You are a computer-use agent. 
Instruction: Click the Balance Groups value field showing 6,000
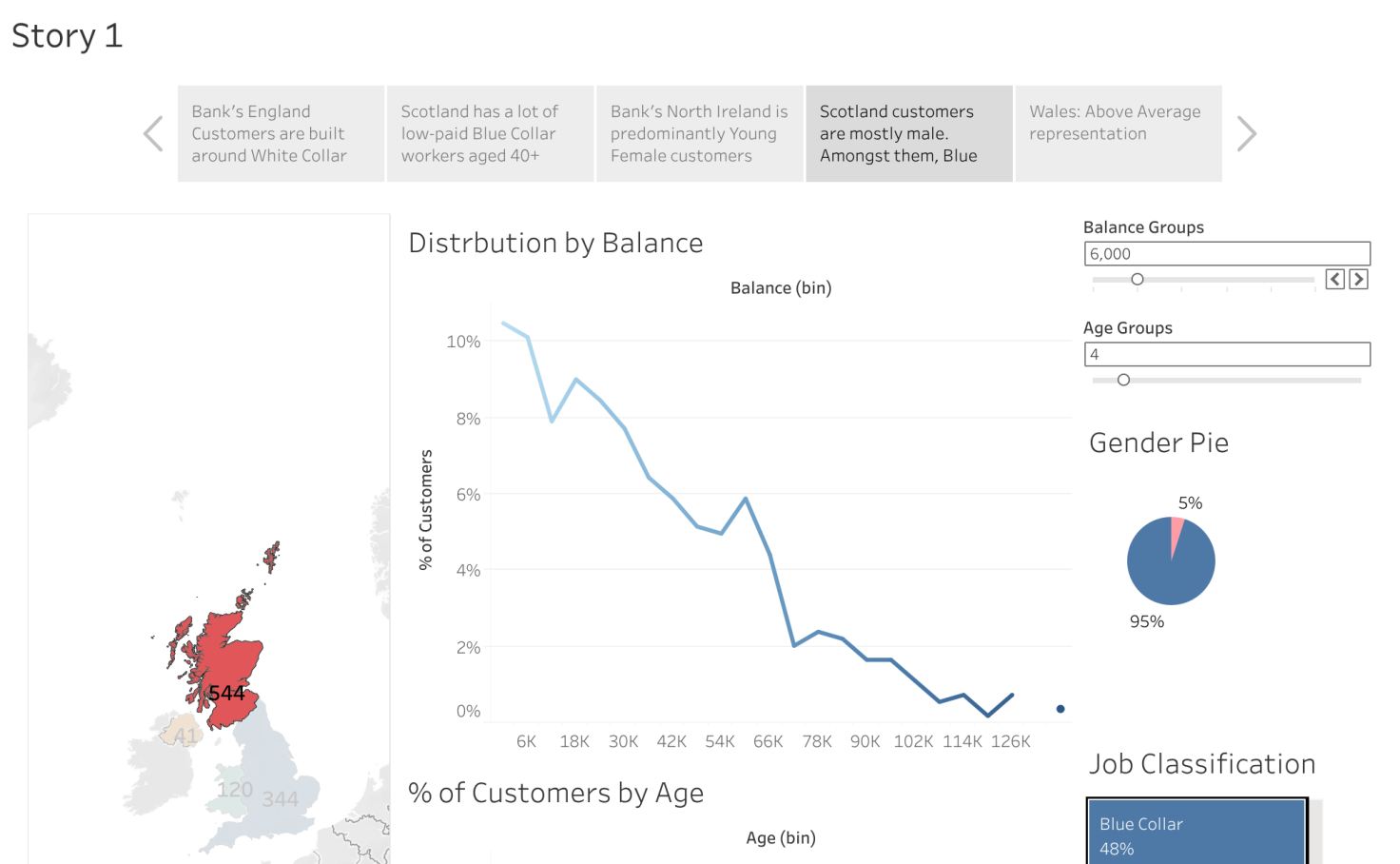click(x=1226, y=253)
